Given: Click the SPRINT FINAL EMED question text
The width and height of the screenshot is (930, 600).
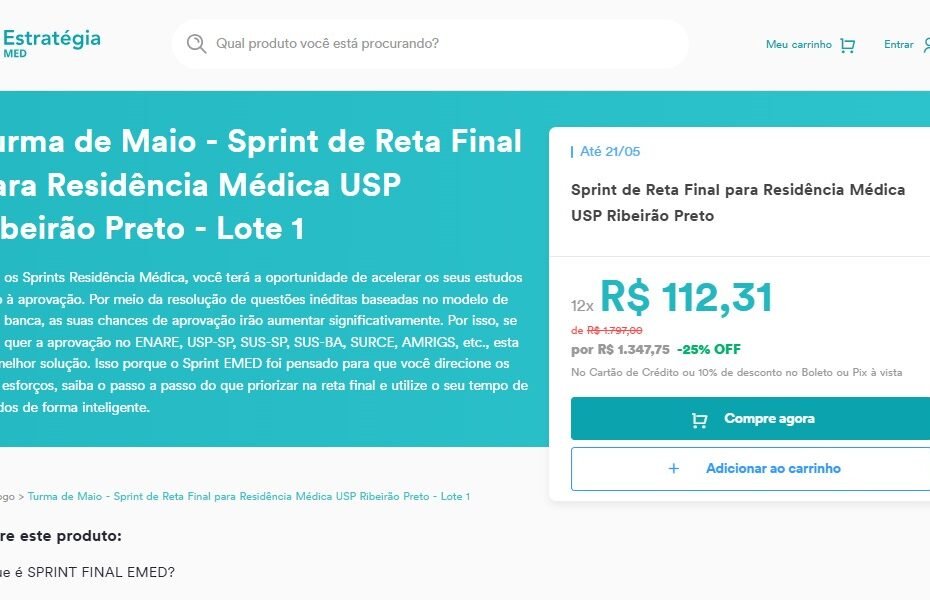Looking at the screenshot, I should pos(88,572).
